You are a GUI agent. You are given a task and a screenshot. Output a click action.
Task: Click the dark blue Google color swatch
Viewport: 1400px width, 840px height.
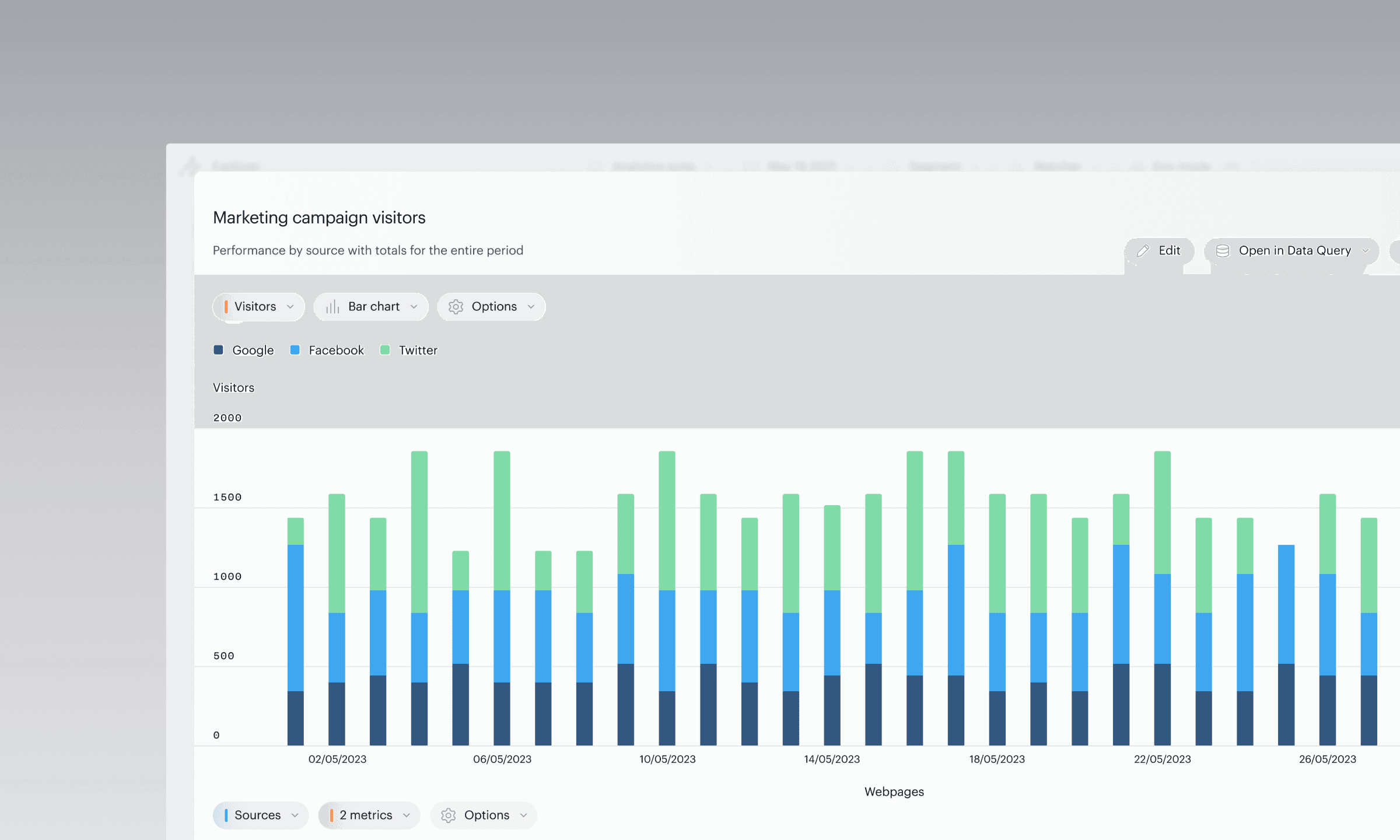point(219,350)
